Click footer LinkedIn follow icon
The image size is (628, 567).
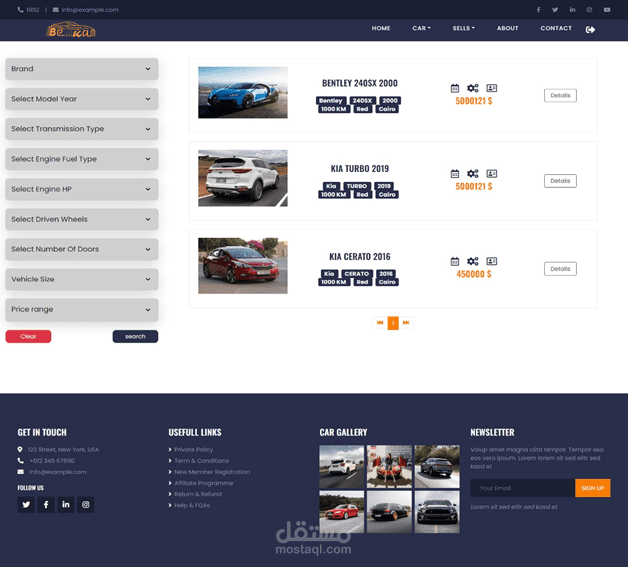[x=66, y=505]
